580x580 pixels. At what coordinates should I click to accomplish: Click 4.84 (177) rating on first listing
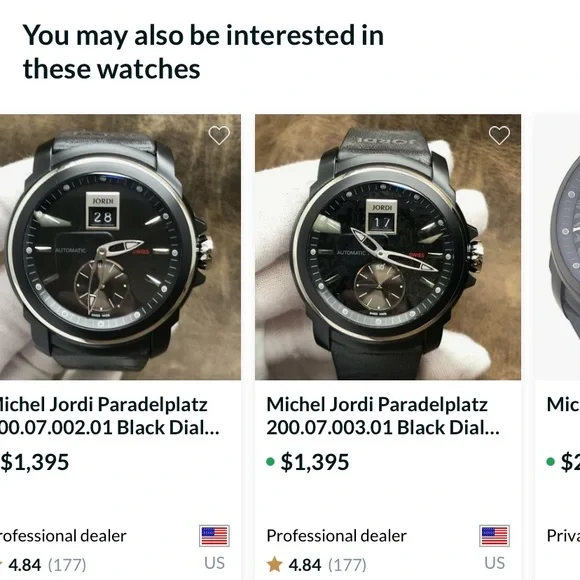[x=47, y=565]
